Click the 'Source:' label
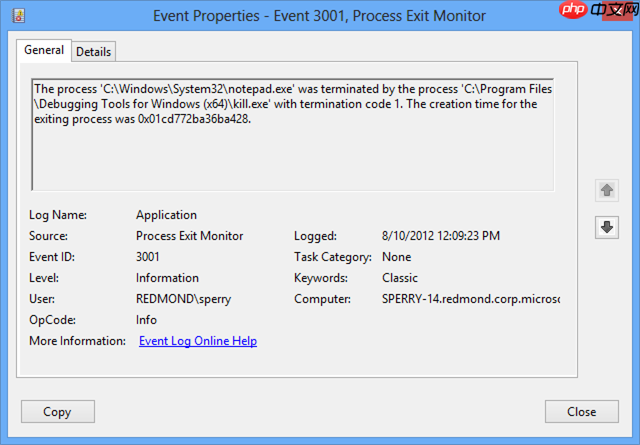 (48, 236)
